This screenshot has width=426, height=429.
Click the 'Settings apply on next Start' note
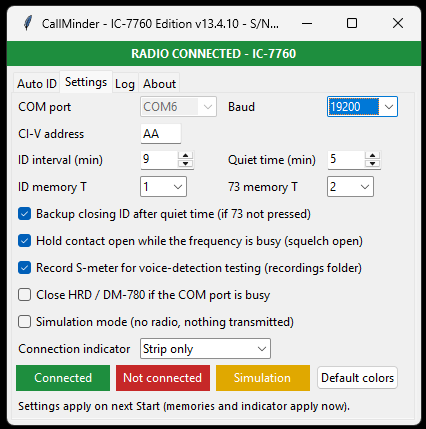coord(184,406)
